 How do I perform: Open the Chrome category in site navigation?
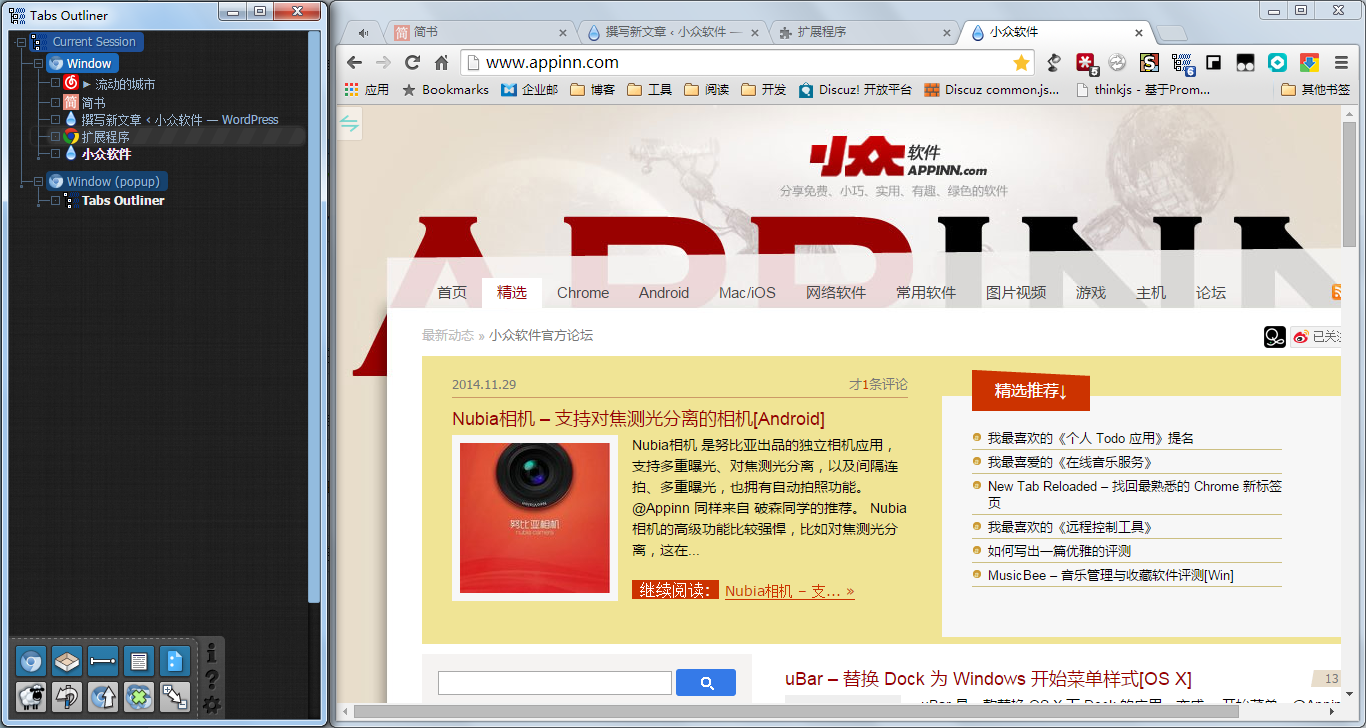[583, 292]
